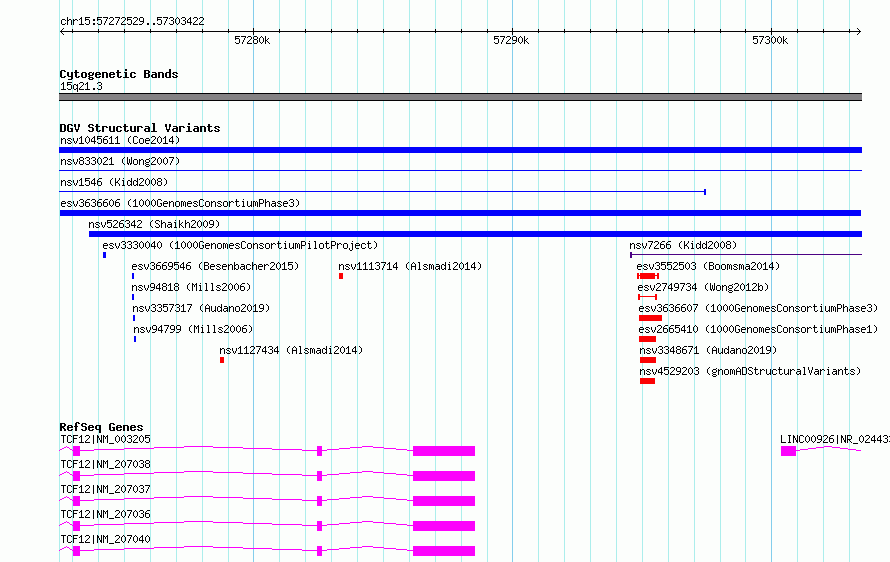This screenshot has width=890, height=562.
Task: Click the nsv94799 (Mills2006) label
Action: point(193,329)
